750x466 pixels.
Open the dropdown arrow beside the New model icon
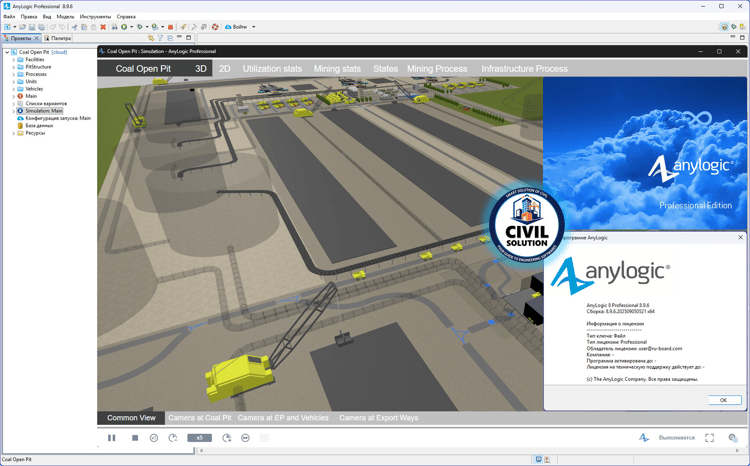15,27
